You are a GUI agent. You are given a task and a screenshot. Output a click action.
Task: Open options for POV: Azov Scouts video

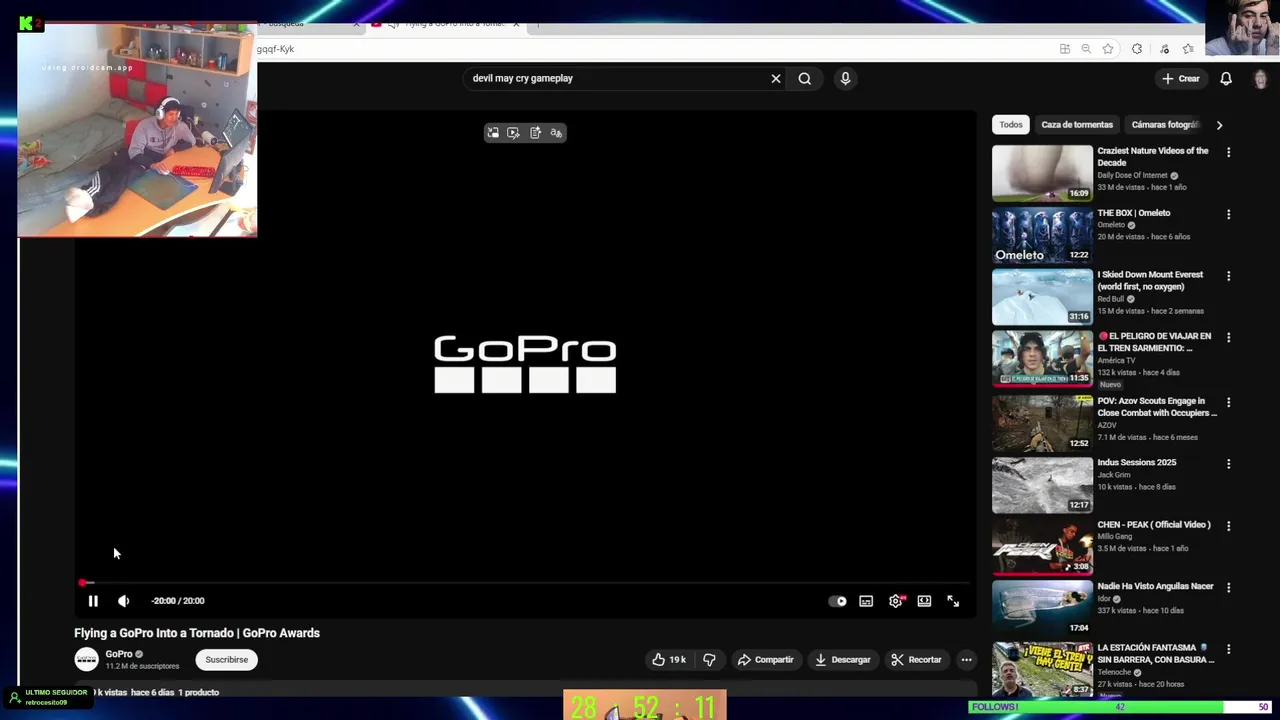[1229, 402]
